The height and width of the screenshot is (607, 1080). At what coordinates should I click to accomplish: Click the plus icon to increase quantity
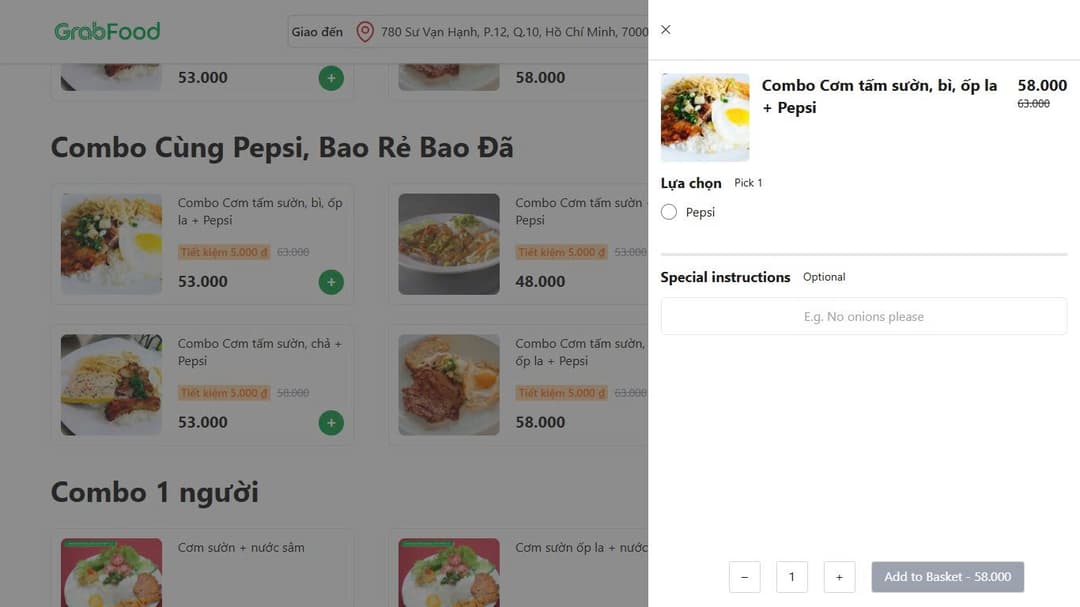[x=839, y=577]
